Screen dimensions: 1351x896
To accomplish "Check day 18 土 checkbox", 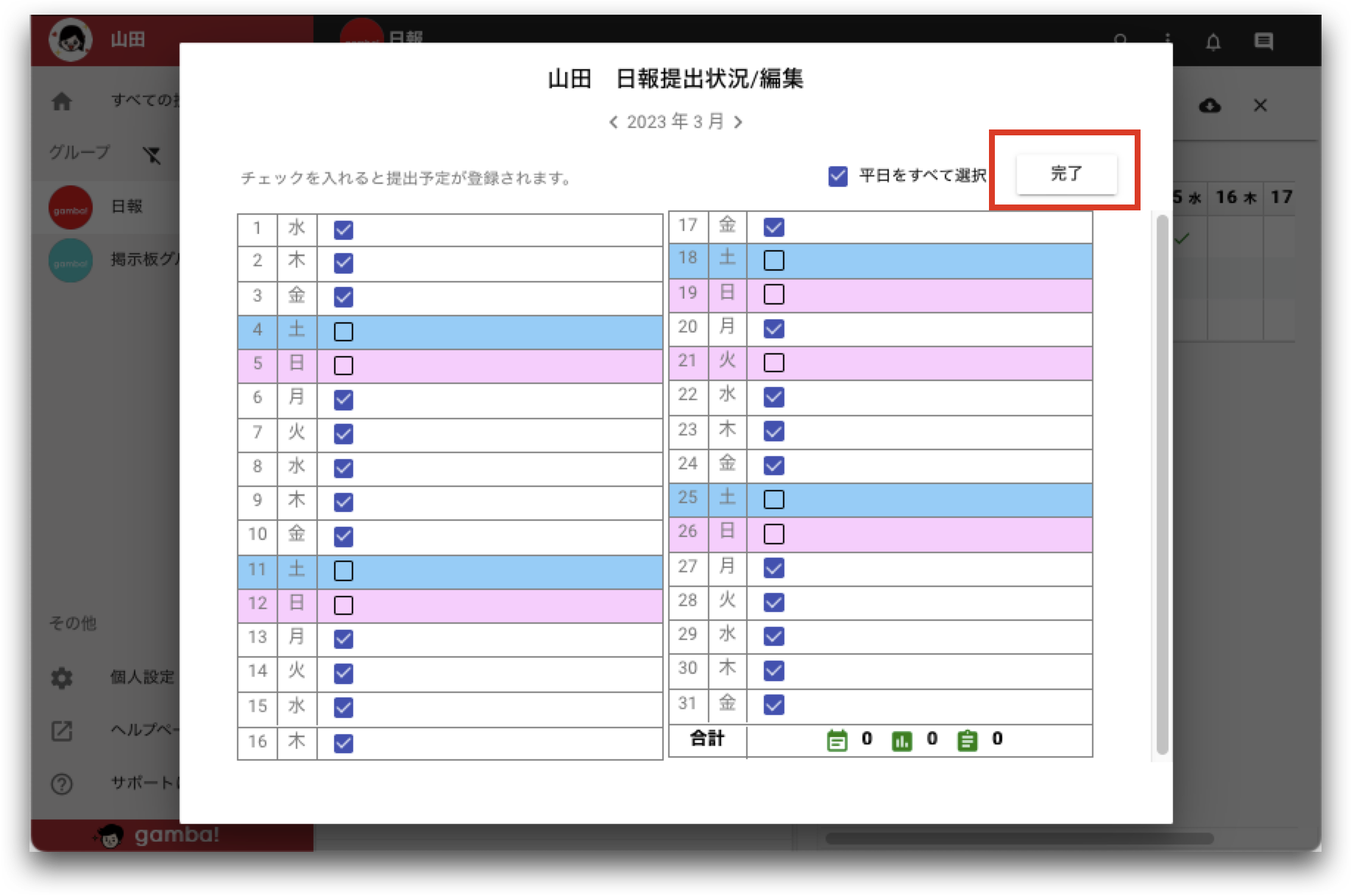I will pyautogui.click(x=774, y=260).
